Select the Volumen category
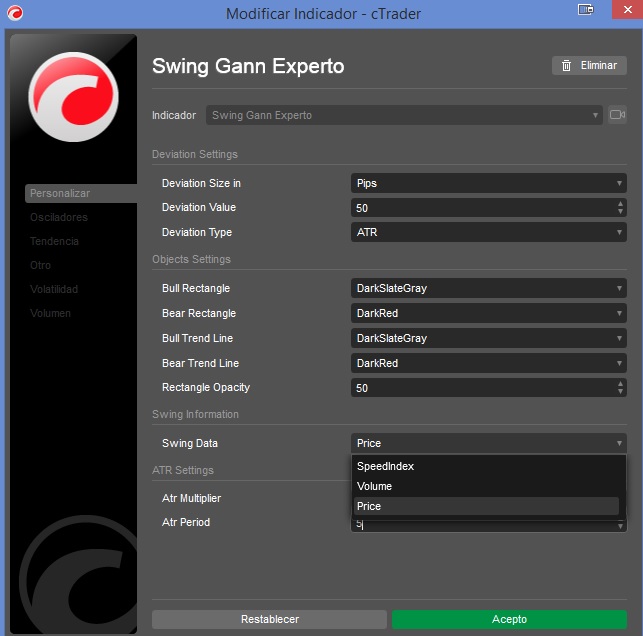Image resolution: width=643 pixels, height=636 pixels. pyautogui.click(x=50, y=313)
